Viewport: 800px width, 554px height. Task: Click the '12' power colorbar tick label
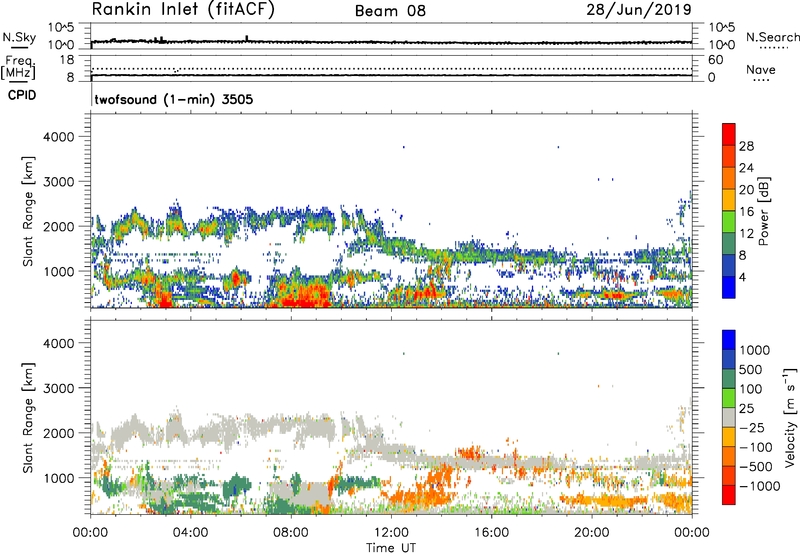point(746,233)
